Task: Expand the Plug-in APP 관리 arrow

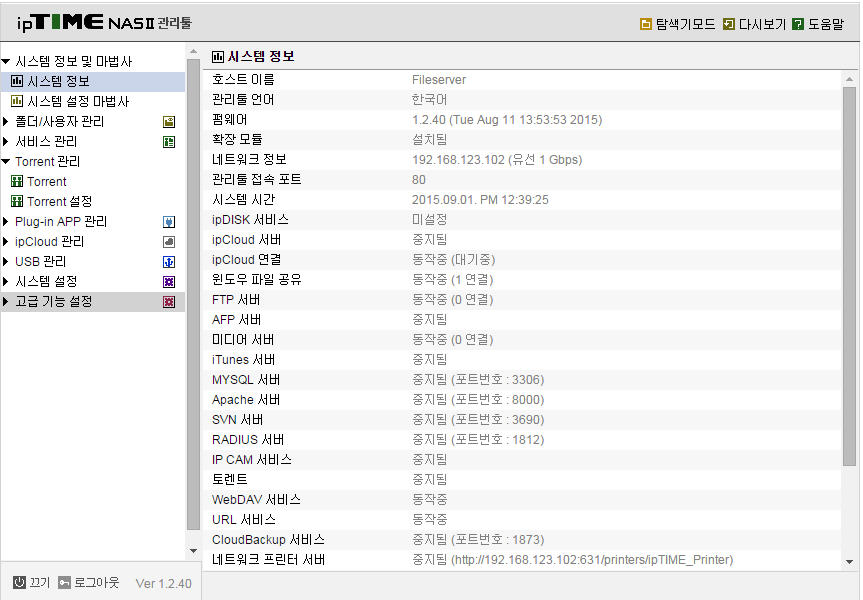Action: tap(6, 221)
